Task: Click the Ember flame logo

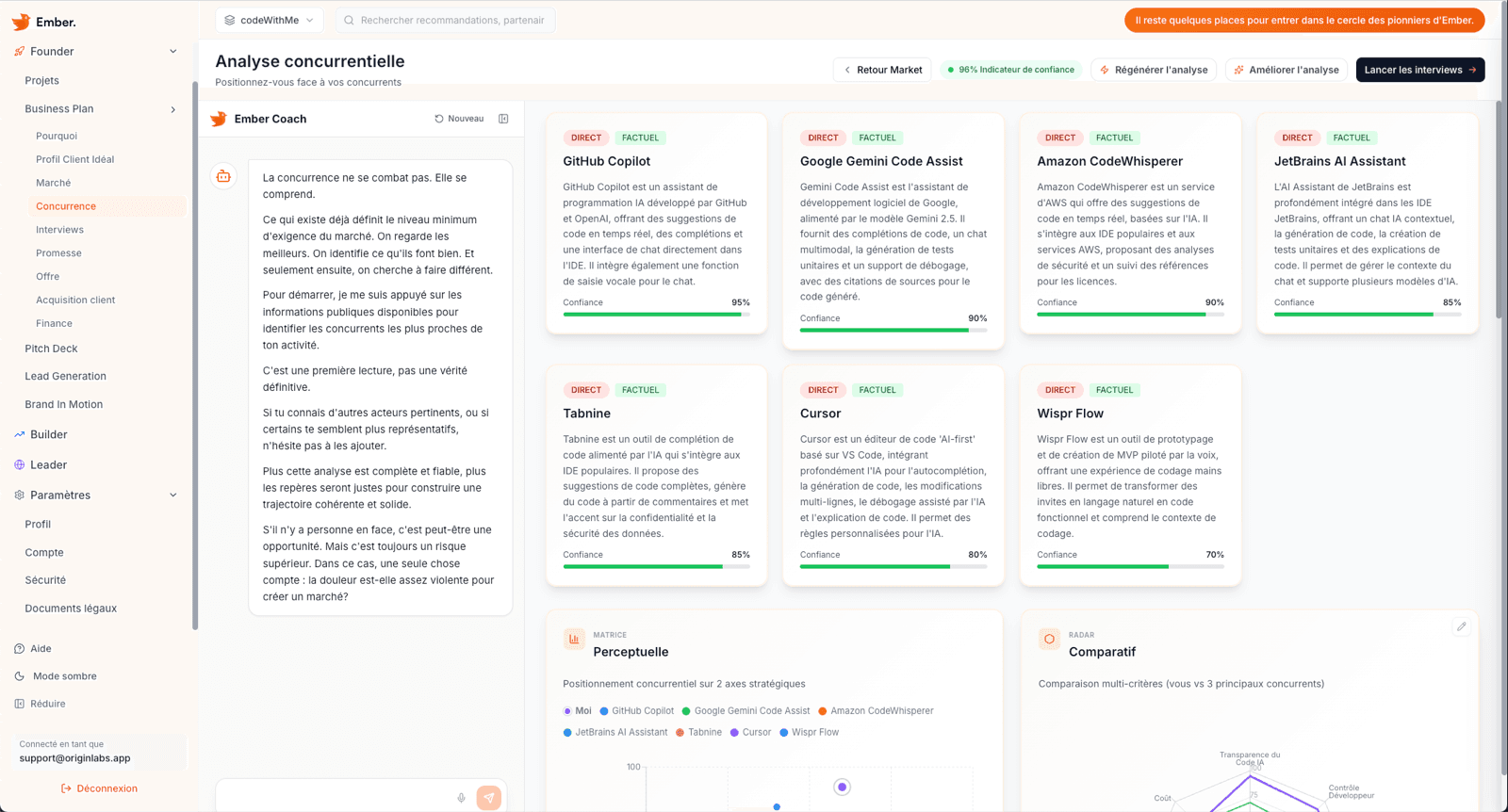Action: (21, 21)
